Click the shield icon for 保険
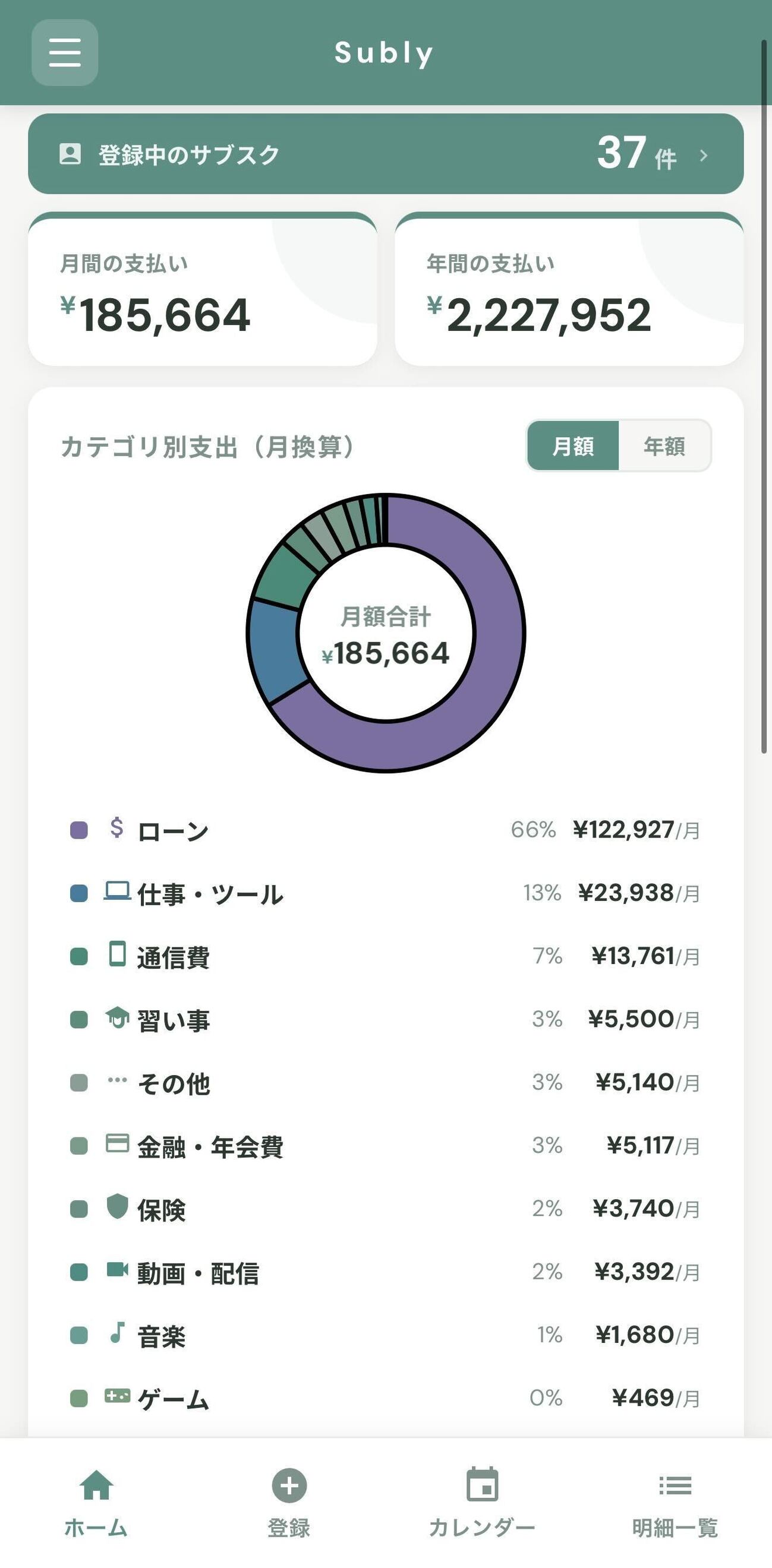772x1568 pixels. 117,1206
